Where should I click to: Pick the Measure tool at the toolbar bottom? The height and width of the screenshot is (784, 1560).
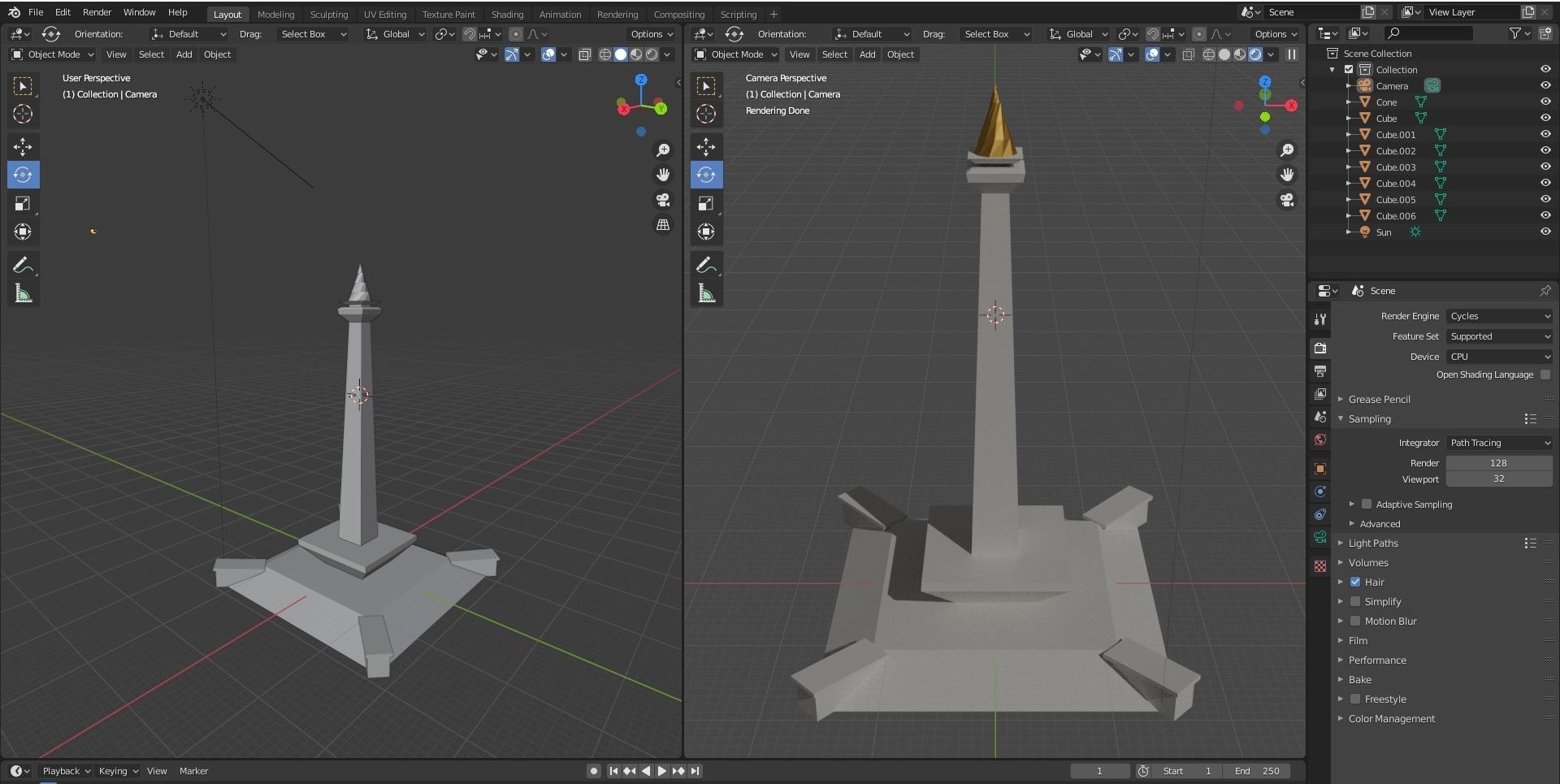point(23,292)
